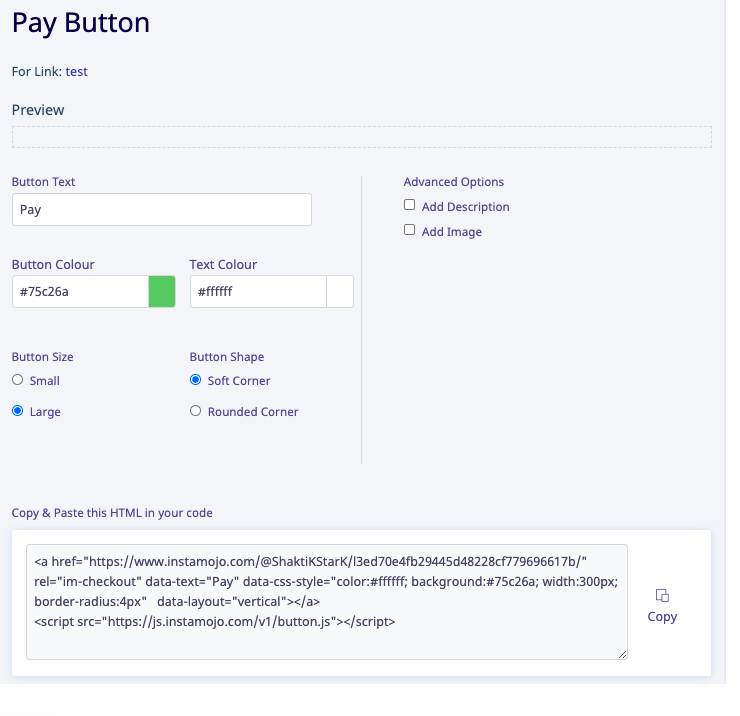Click the #ffffff text colour hex field

258,292
